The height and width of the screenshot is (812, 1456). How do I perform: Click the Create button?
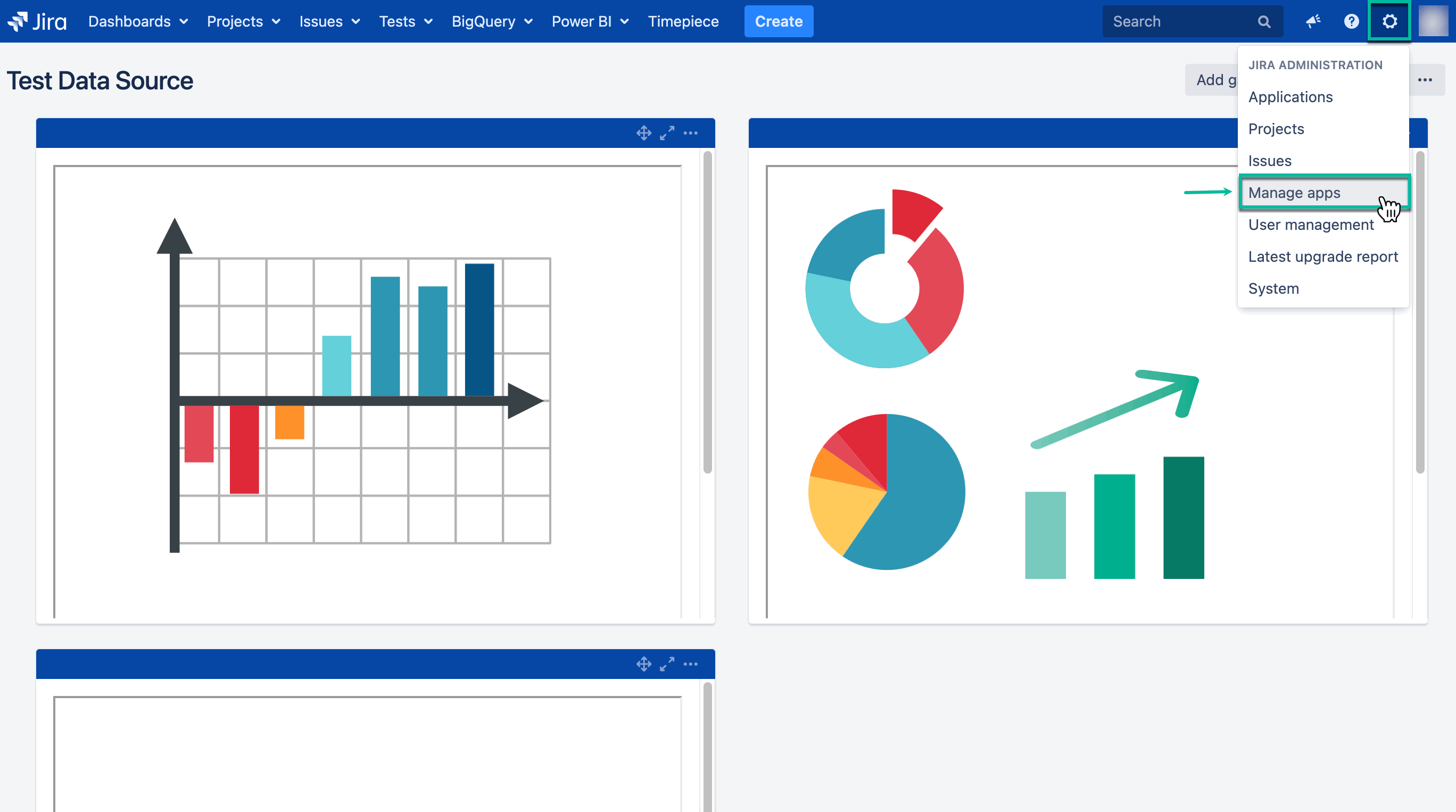coord(779,21)
